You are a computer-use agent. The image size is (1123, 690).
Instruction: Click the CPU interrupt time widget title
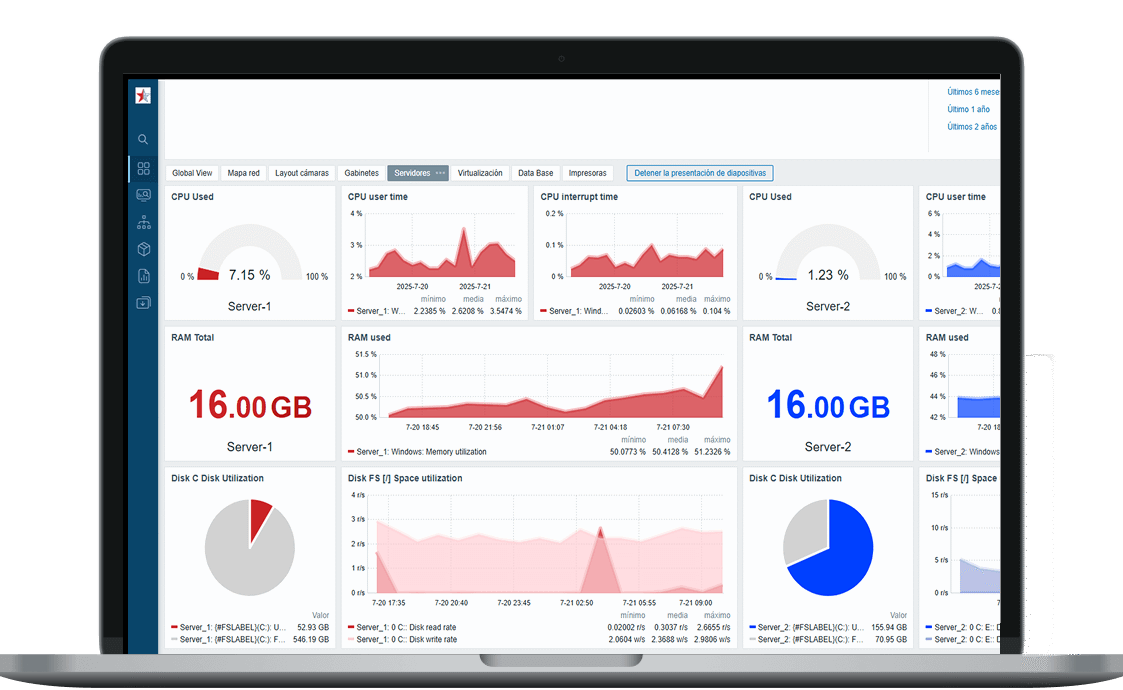click(579, 196)
